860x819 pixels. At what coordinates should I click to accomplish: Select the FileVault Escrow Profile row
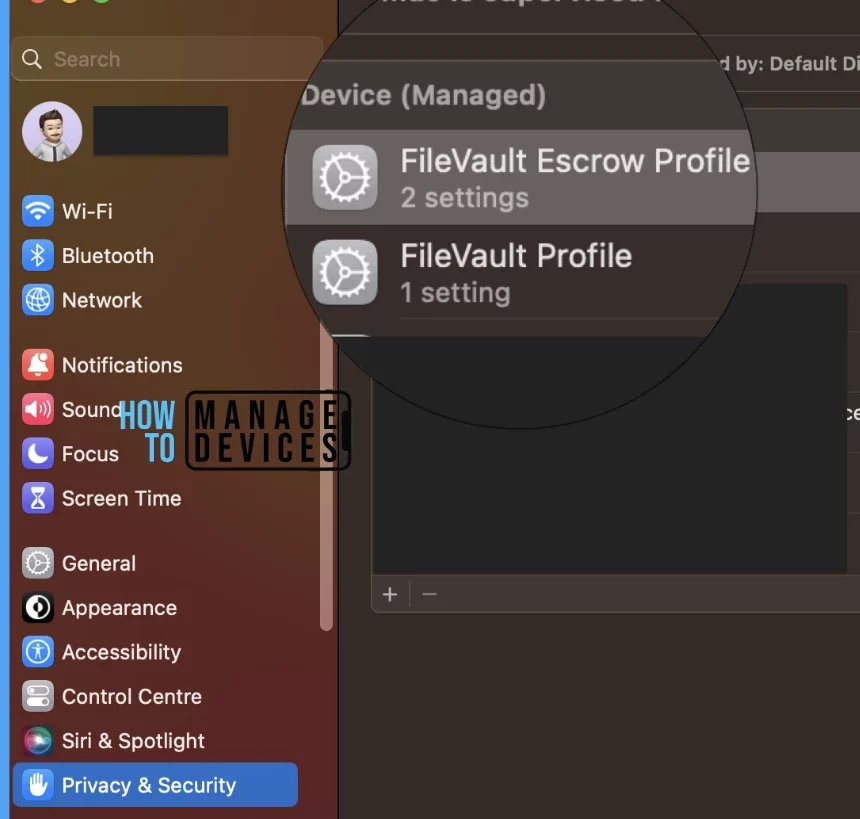click(520, 177)
